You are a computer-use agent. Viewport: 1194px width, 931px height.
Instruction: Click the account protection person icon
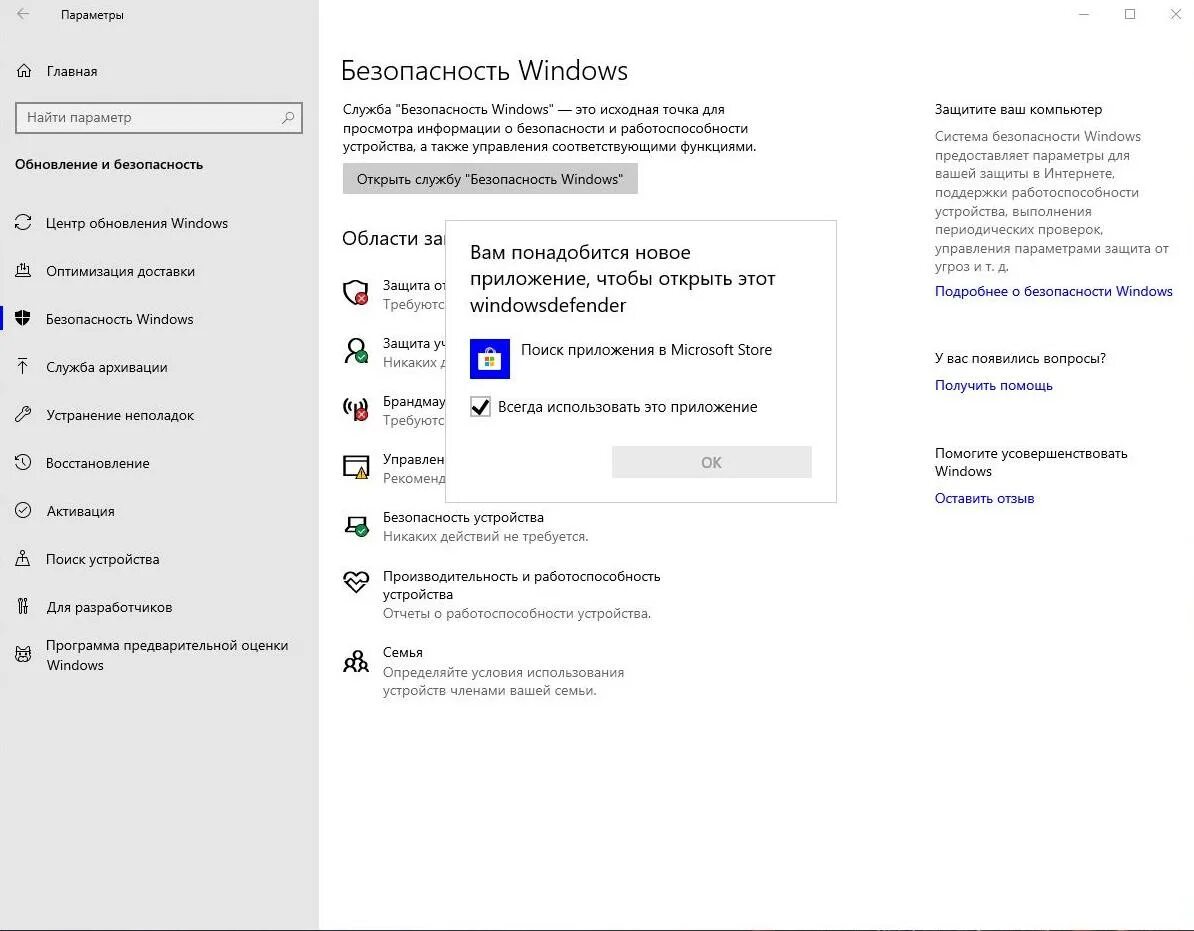pyautogui.click(x=356, y=350)
